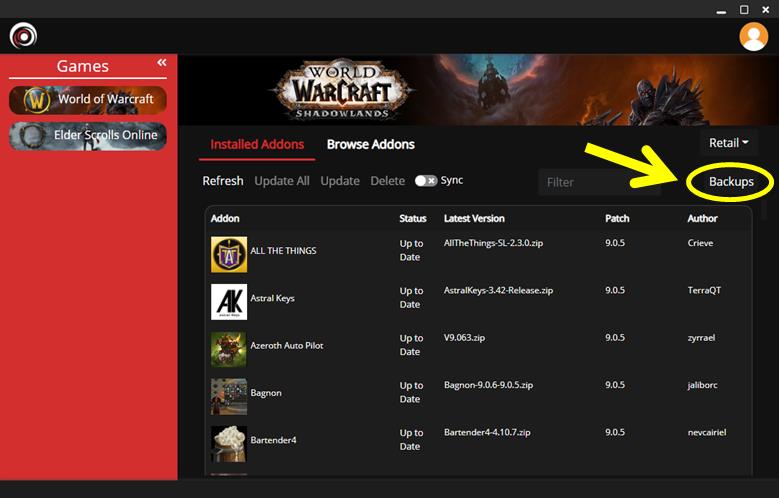The image size is (779, 498).
Task: Click the Update button
Action: coord(340,181)
